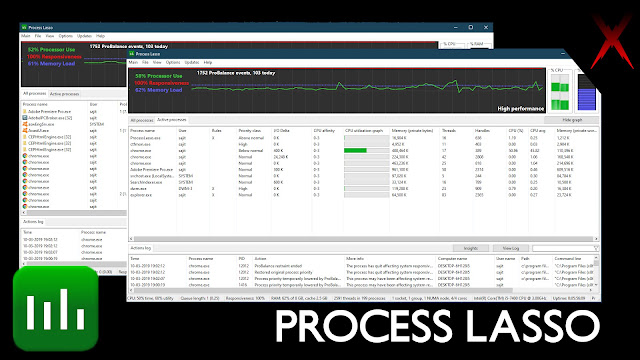
Task: Click the 'Queue length: 1' status bar entry
Action: pyautogui.click(x=200, y=298)
